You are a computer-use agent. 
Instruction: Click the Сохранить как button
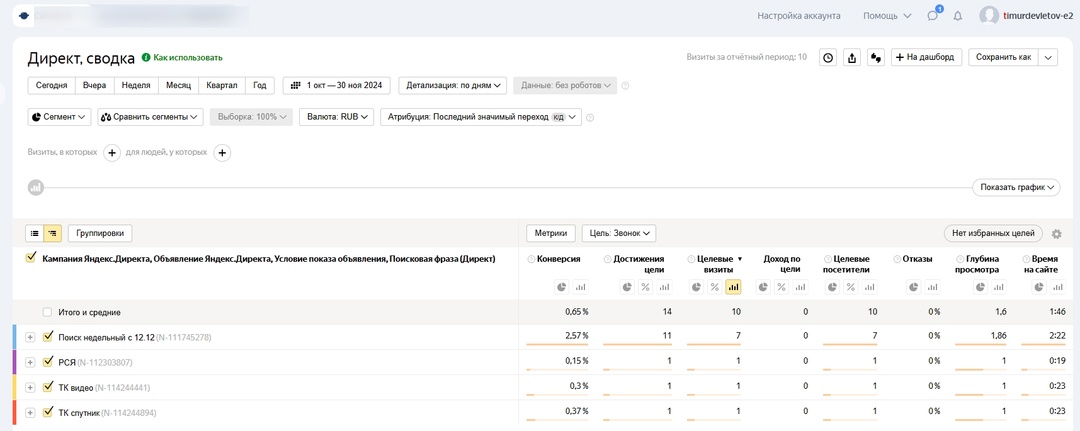coord(1004,57)
